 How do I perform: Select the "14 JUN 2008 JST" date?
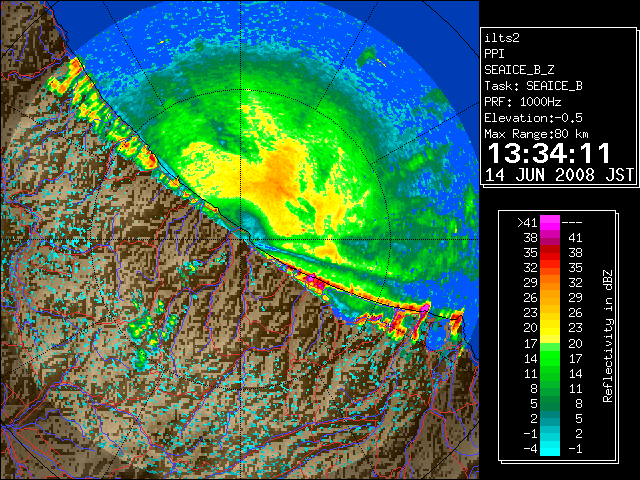[559, 175]
